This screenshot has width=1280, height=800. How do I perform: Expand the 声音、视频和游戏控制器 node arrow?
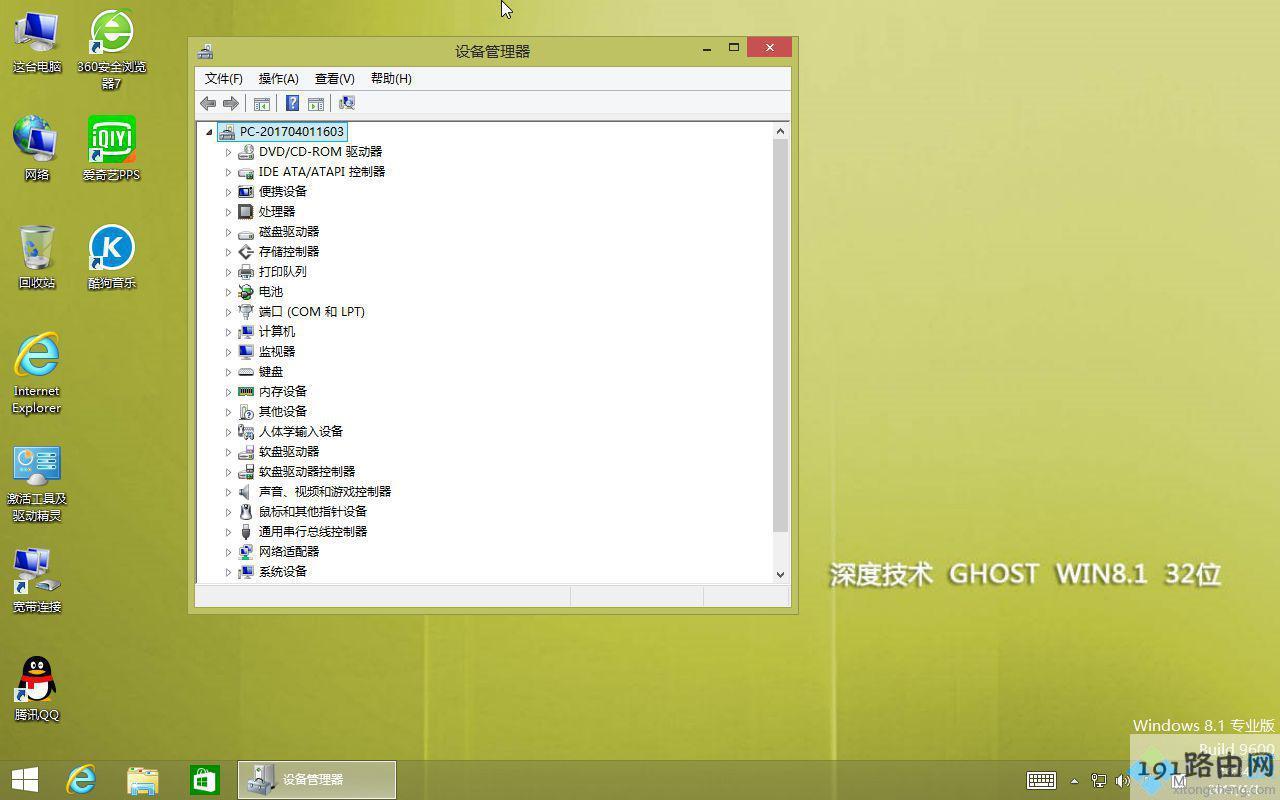point(228,492)
